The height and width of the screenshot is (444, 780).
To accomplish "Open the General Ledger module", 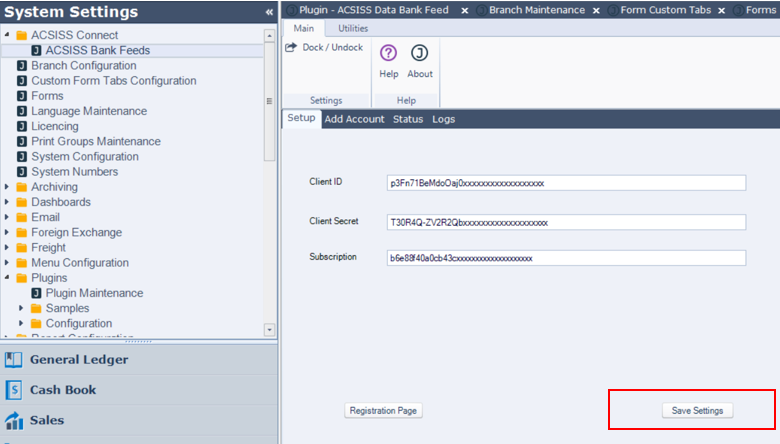I will coord(78,360).
